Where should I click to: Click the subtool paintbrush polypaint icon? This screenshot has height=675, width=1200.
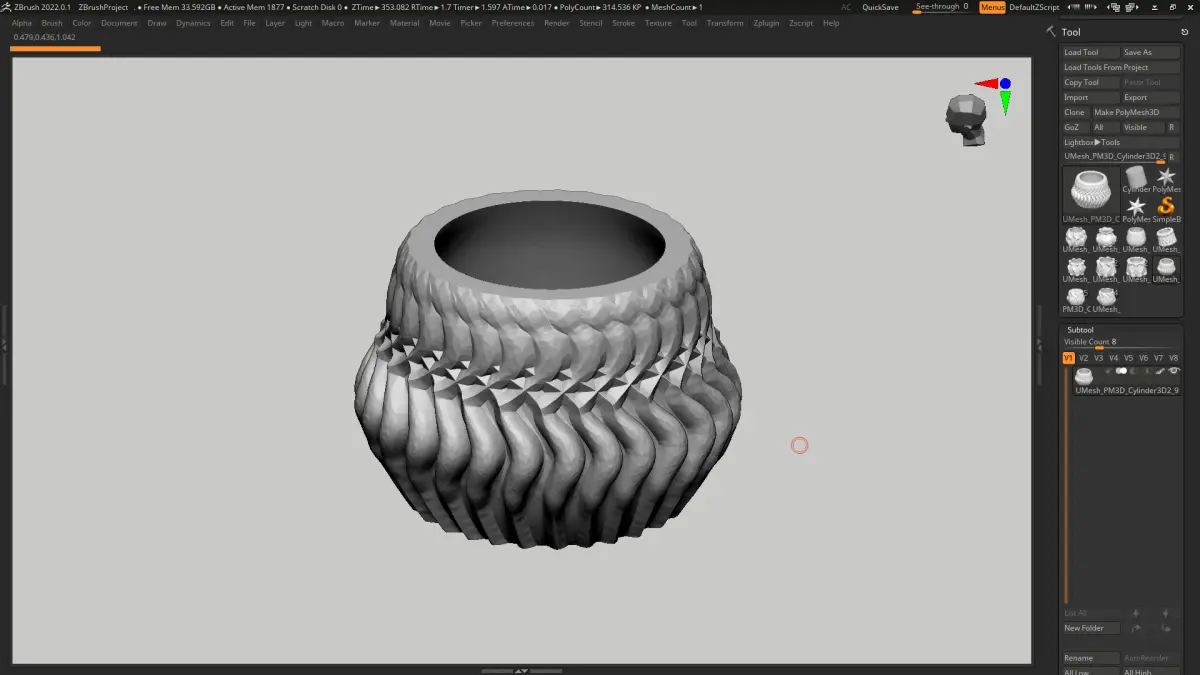1161,371
